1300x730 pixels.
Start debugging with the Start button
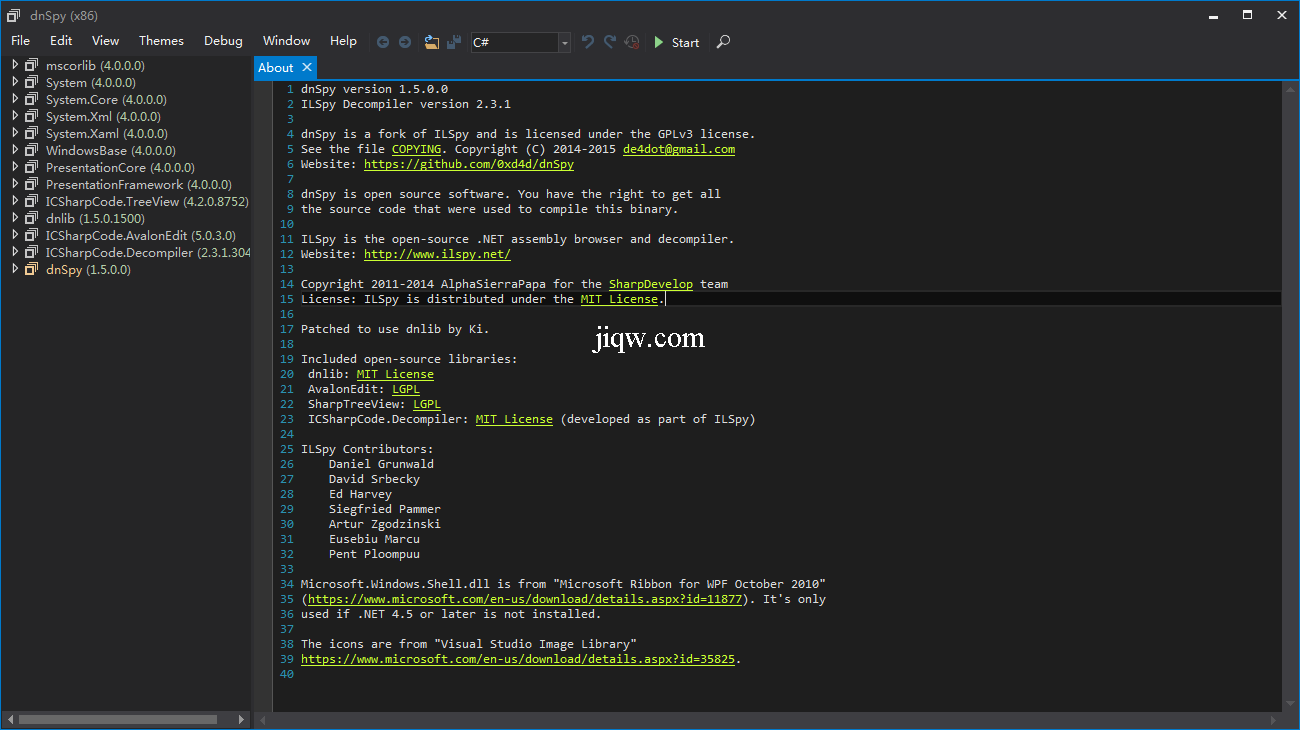676,42
